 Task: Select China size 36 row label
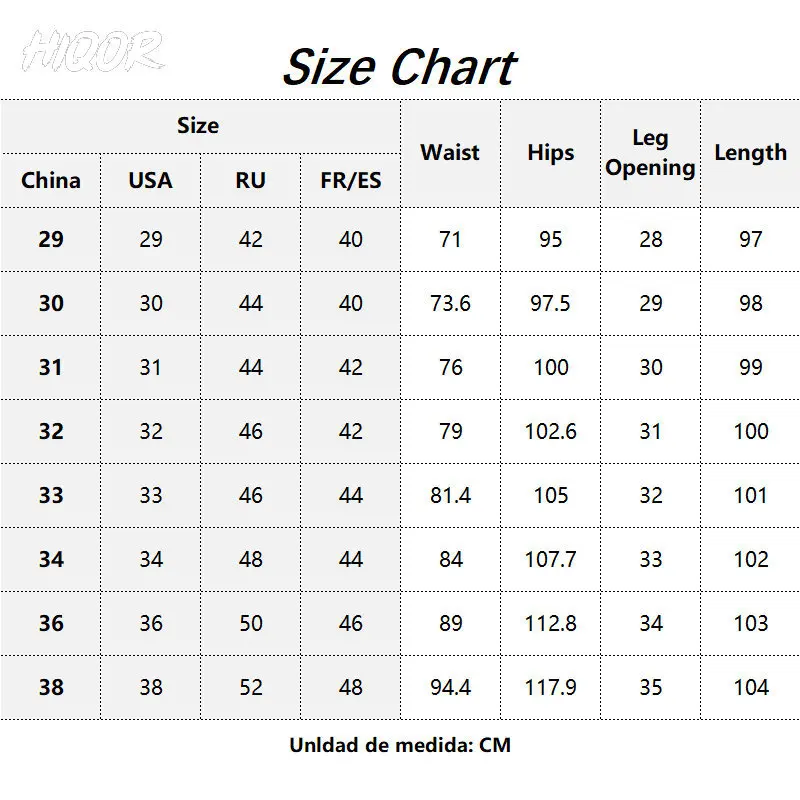(51, 624)
